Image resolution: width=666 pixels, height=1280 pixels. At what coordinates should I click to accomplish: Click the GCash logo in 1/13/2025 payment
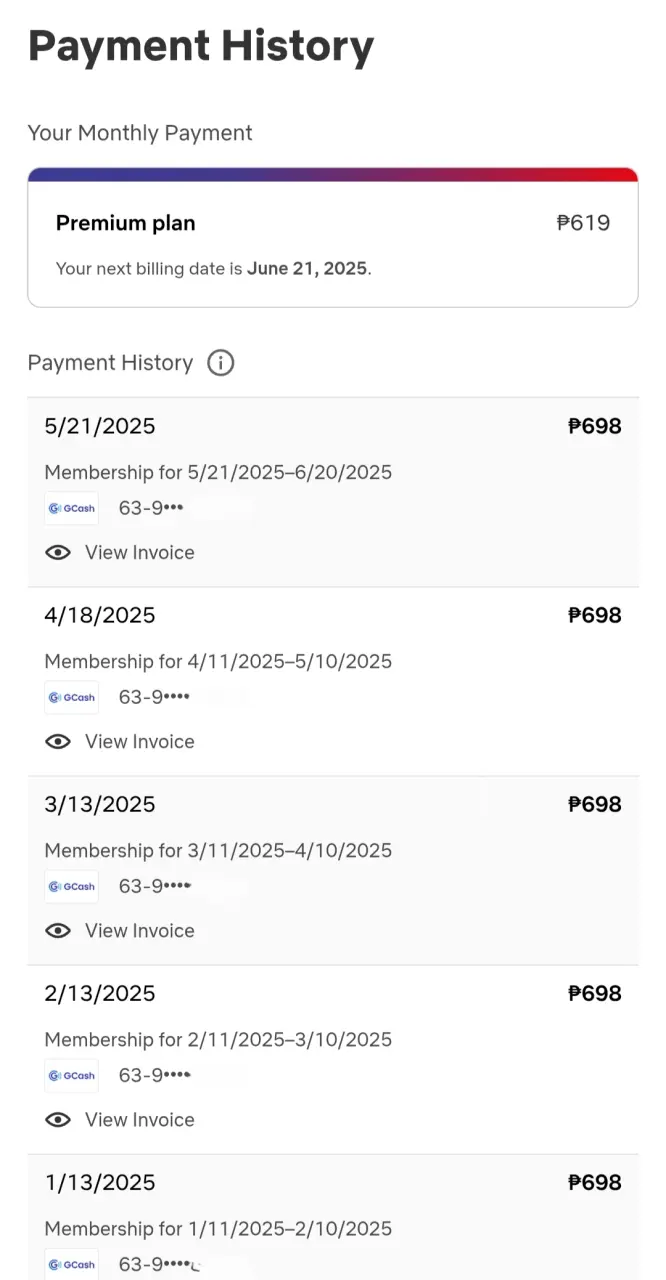[72, 1264]
